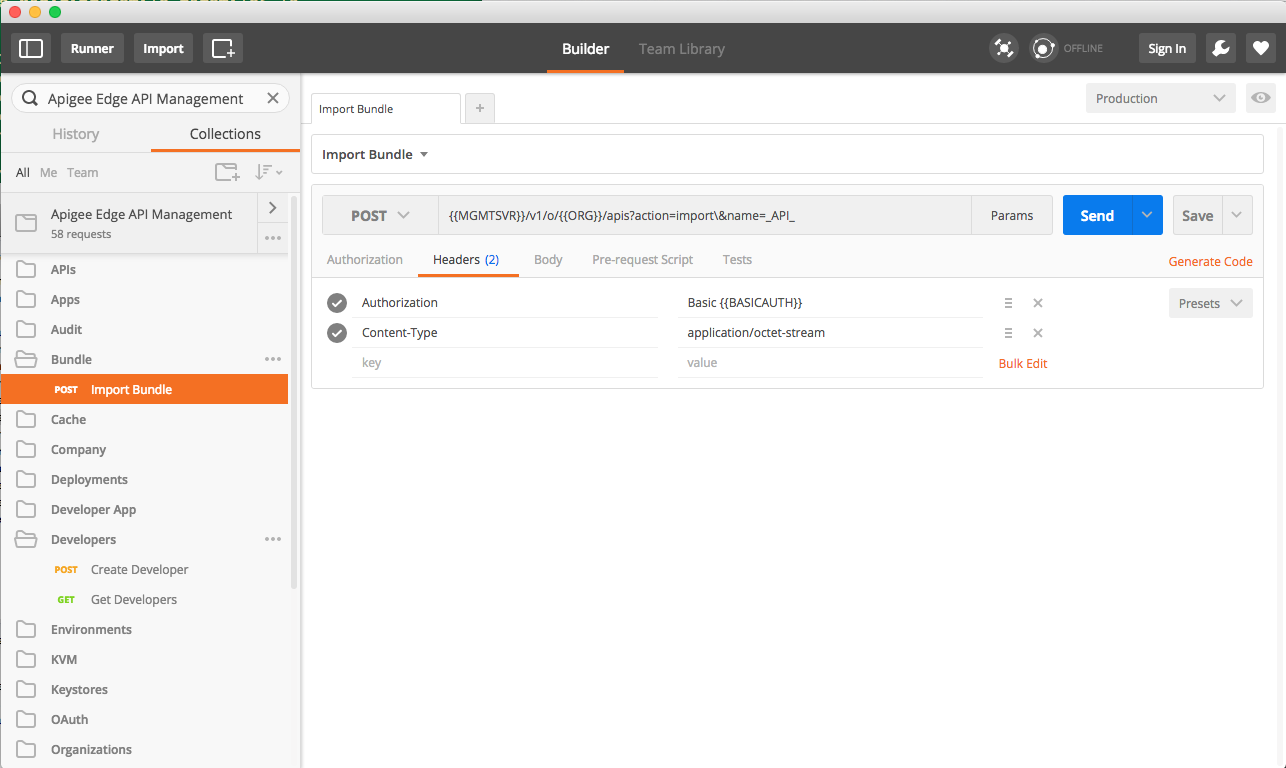Open a new window icon
1286x768 pixels.
[223, 48]
